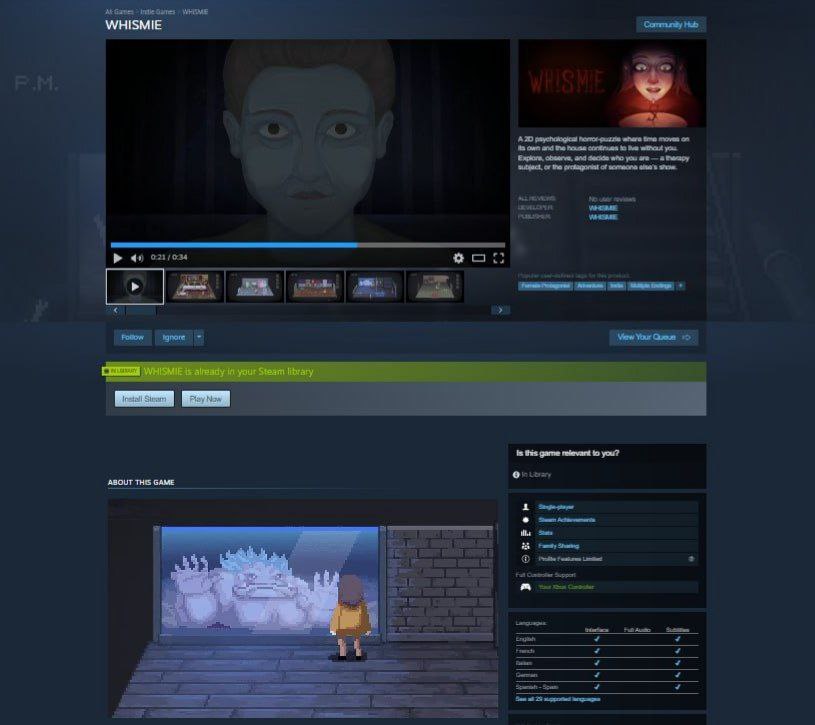
Task: Click the thumbnail strip right arrow
Action: pos(500,310)
